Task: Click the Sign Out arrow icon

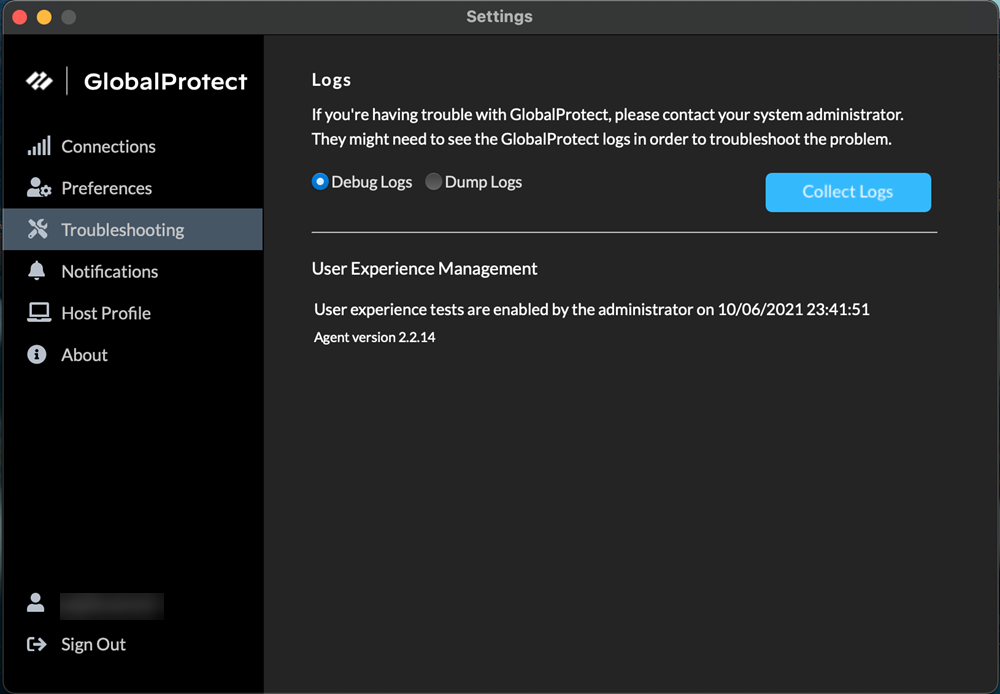Action: pyautogui.click(x=37, y=645)
